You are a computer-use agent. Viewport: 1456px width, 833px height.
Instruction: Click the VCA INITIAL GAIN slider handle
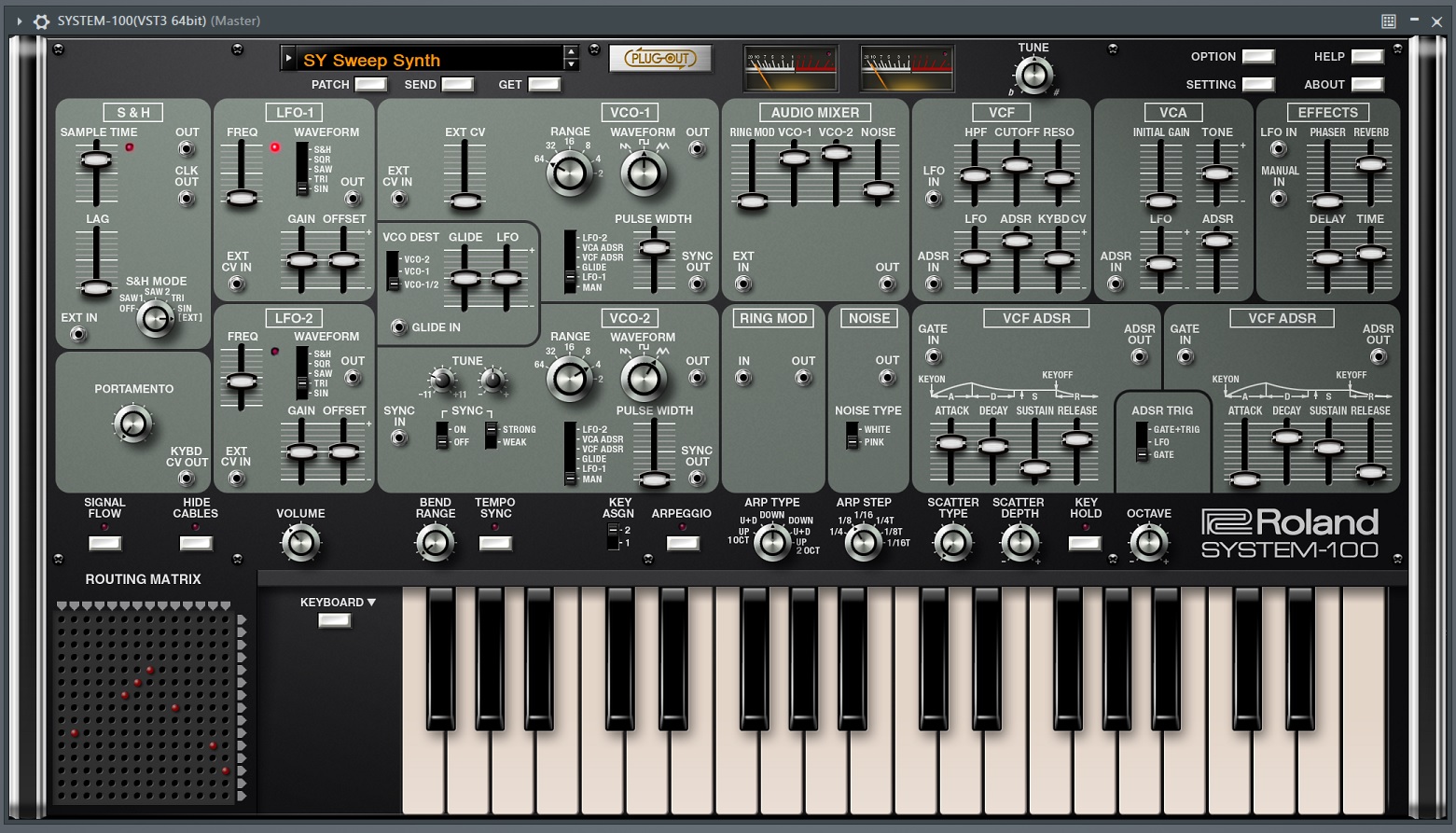pos(1161,201)
